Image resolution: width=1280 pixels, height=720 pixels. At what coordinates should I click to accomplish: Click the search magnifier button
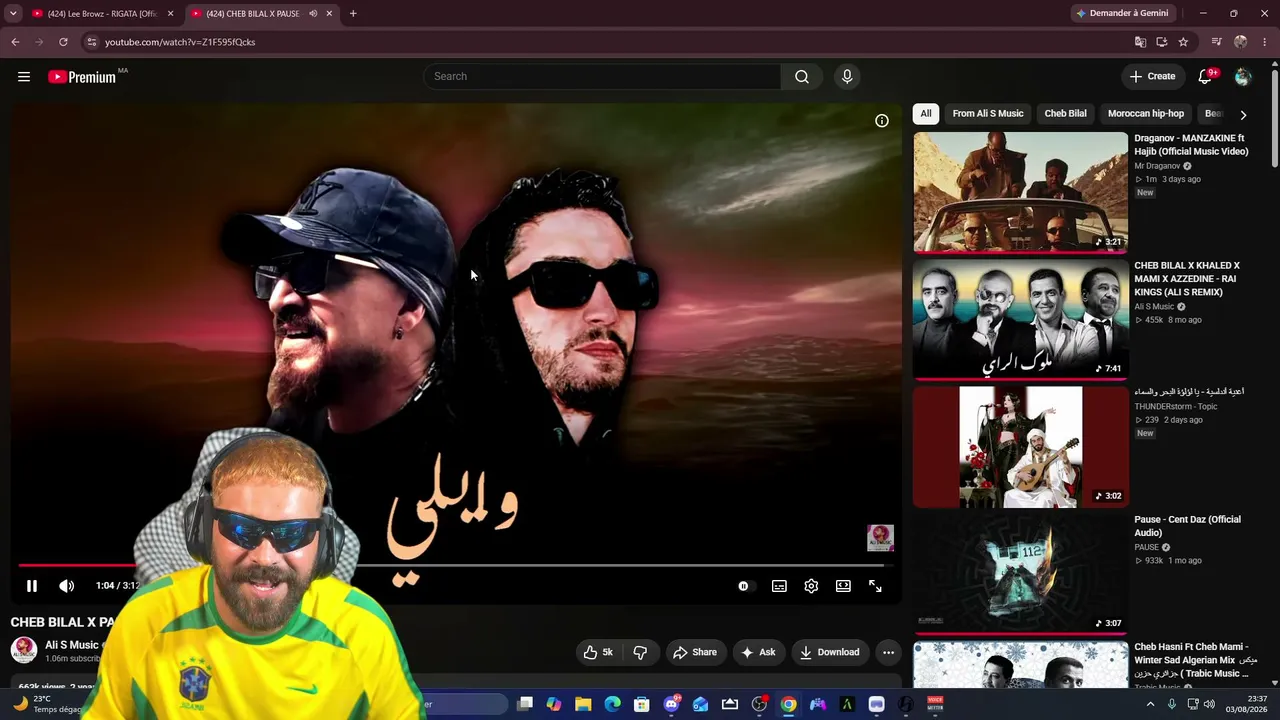[x=802, y=76]
